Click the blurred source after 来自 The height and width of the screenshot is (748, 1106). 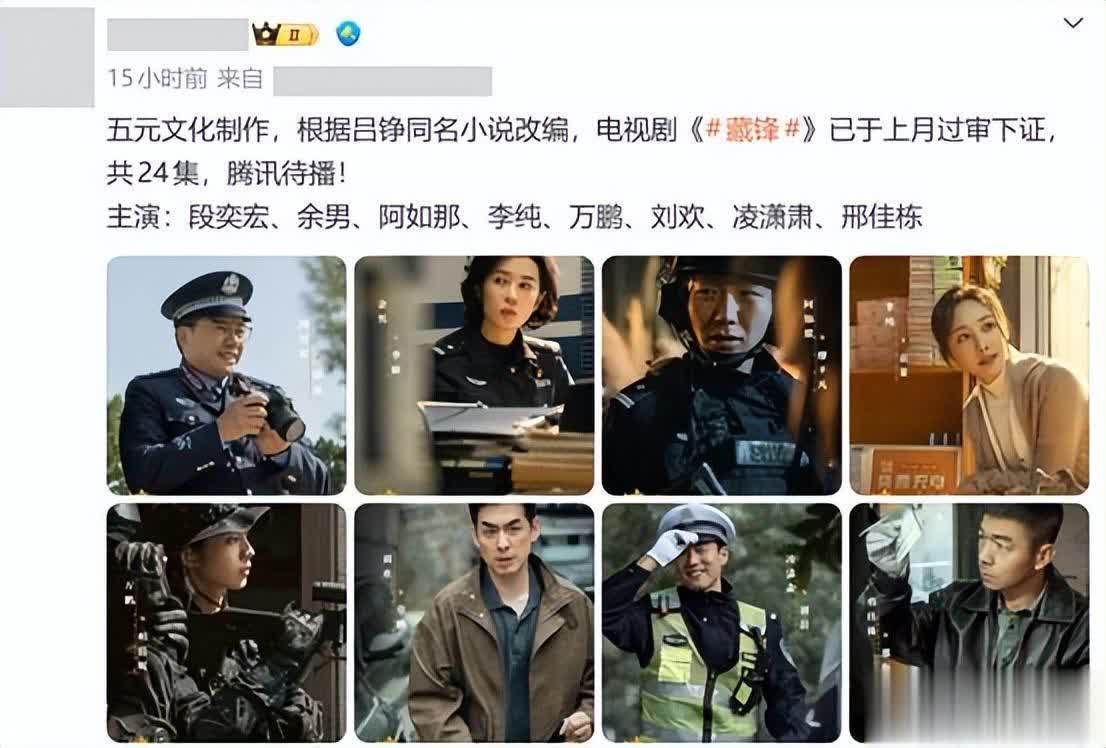pyautogui.click(x=382, y=80)
